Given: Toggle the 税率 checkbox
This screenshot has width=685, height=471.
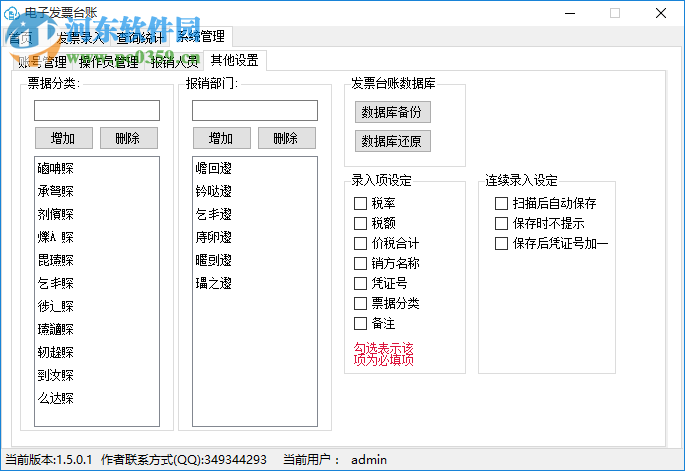Looking at the screenshot, I should click(x=360, y=203).
